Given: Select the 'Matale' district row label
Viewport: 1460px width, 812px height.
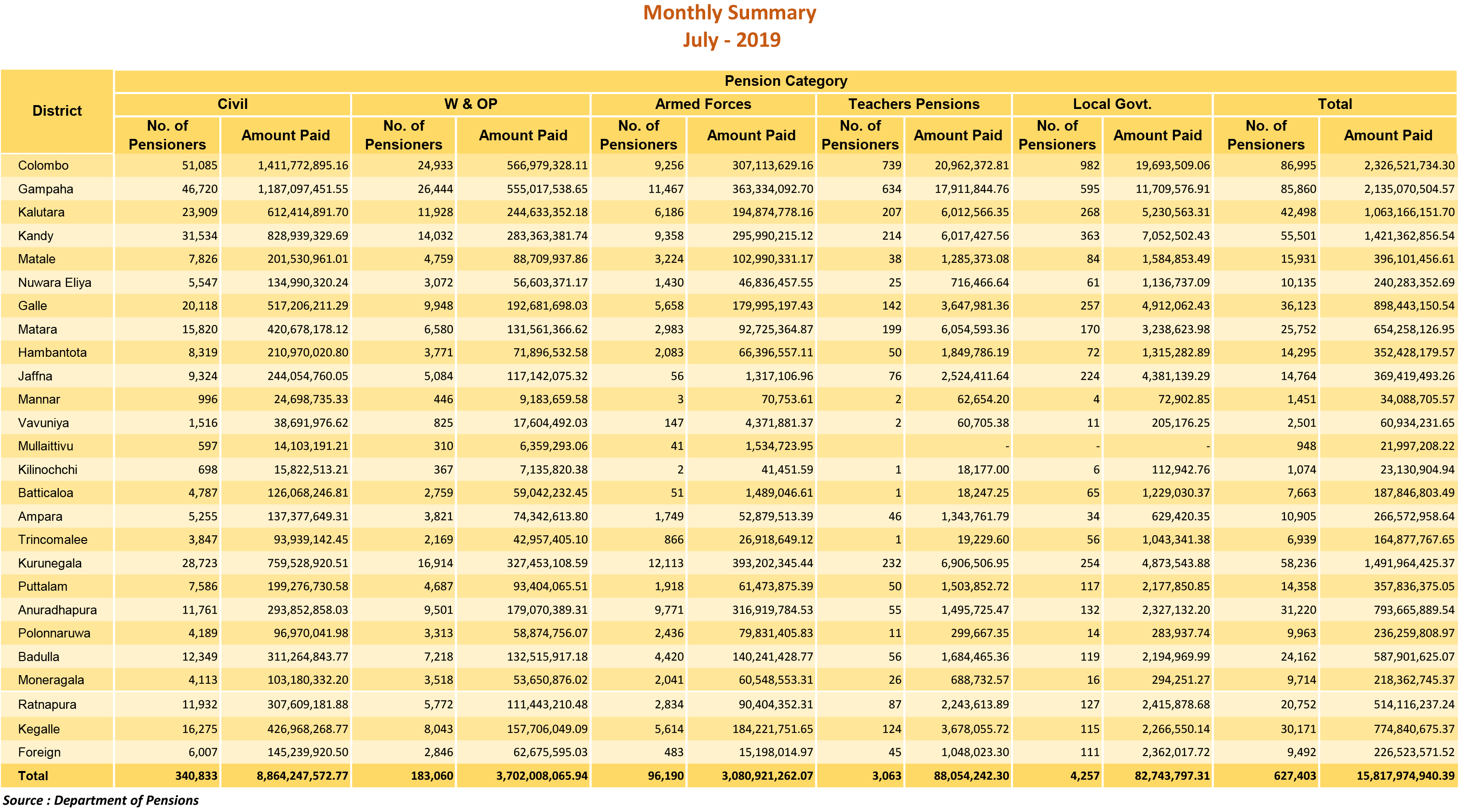Looking at the screenshot, I should pos(36,259).
